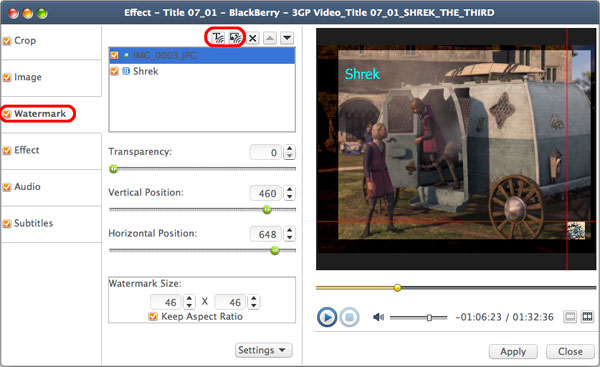This screenshot has width=600, height=367.
Task: Click the Transparency slider handle
Action: 114,169
